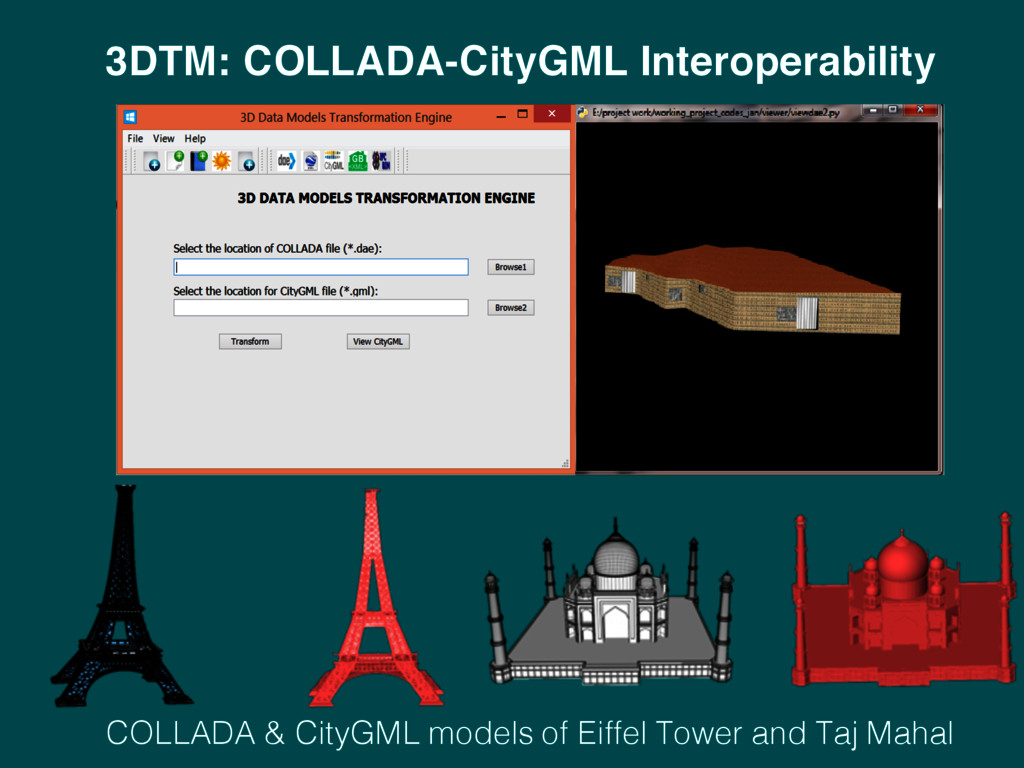
Task: Click the Python icon in viewer title bar
Action: click(x=583, y=112)
